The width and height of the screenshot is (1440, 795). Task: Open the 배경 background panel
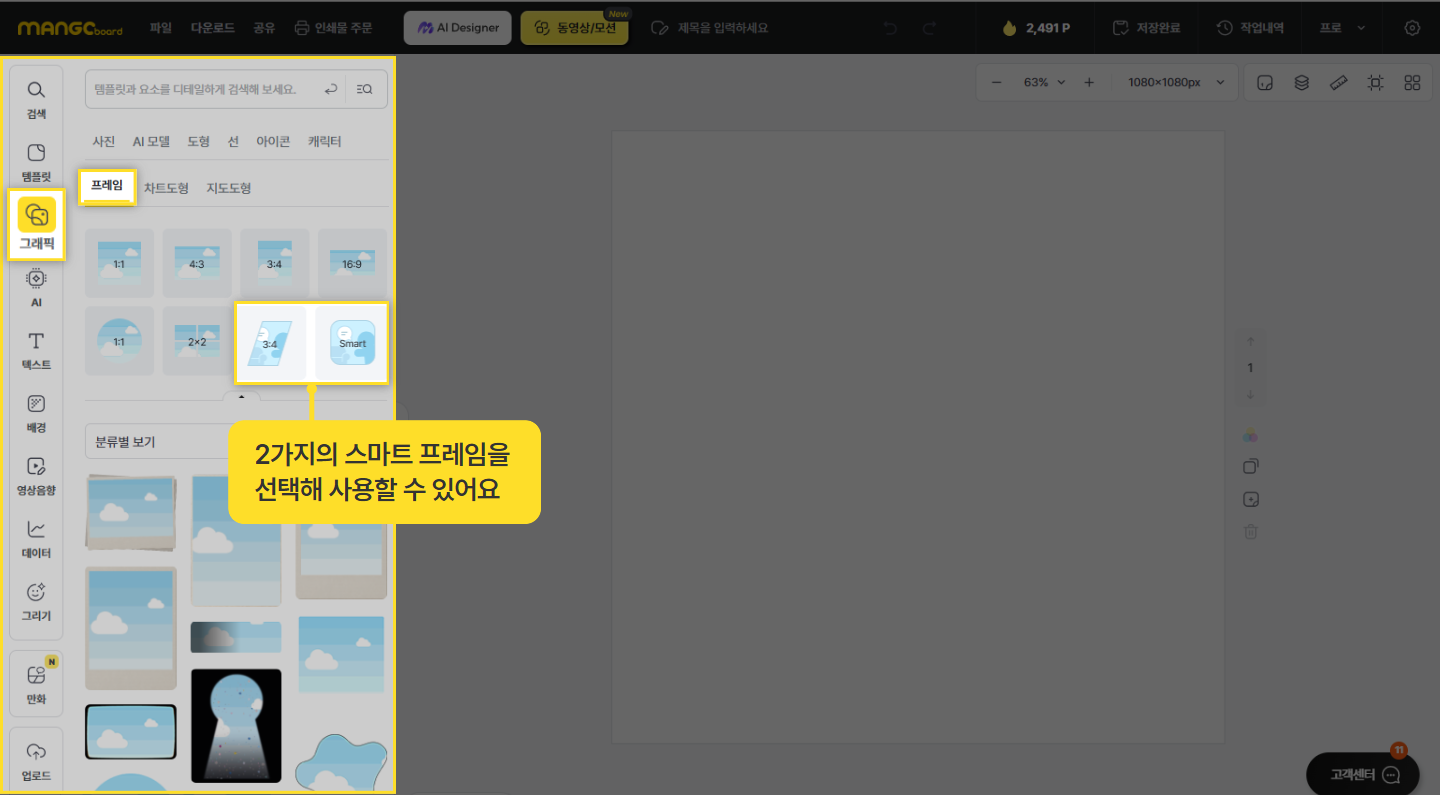(x=36, y=414)
